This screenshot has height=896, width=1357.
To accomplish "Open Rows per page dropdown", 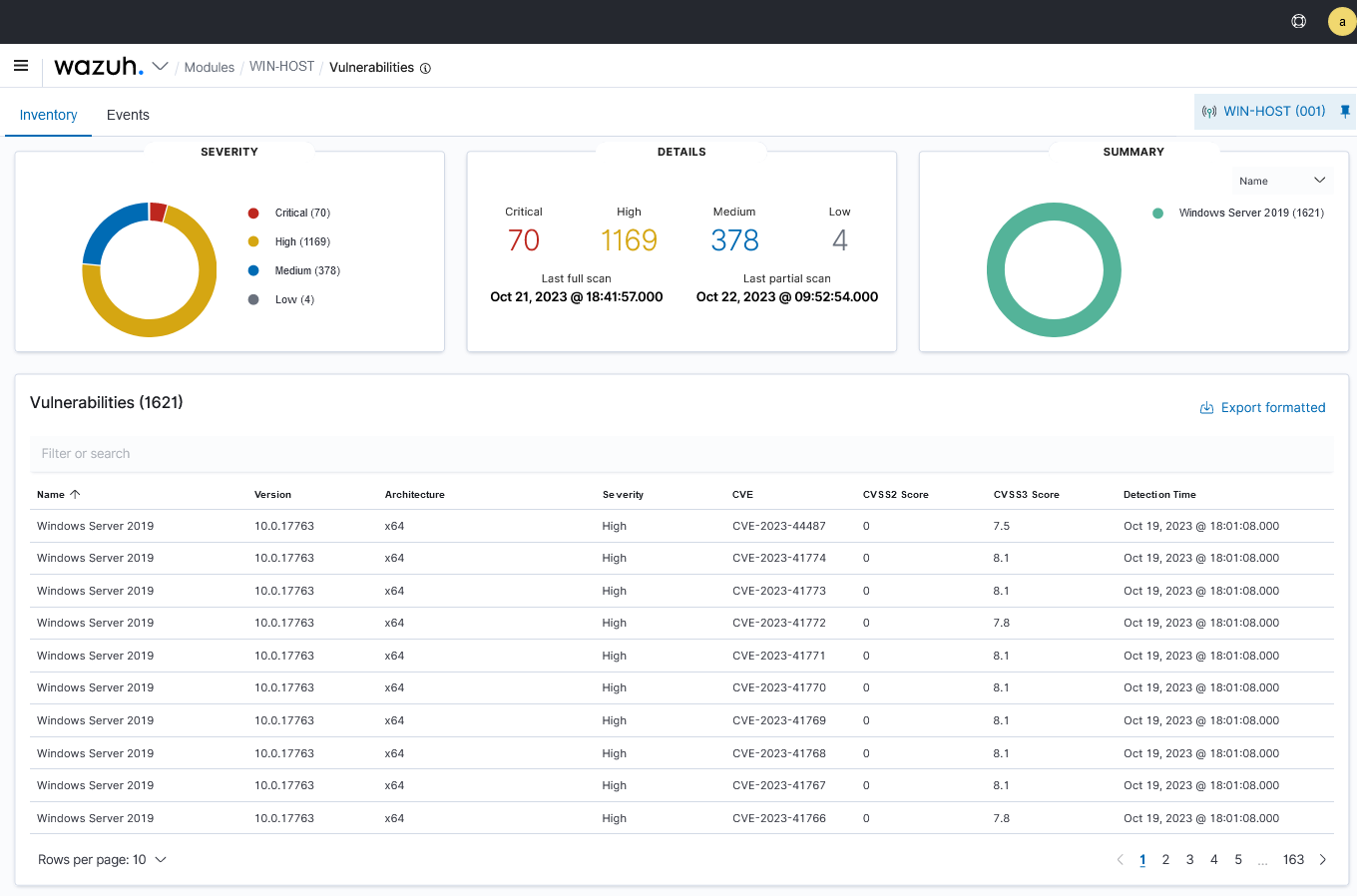I will tap(102, 860).
